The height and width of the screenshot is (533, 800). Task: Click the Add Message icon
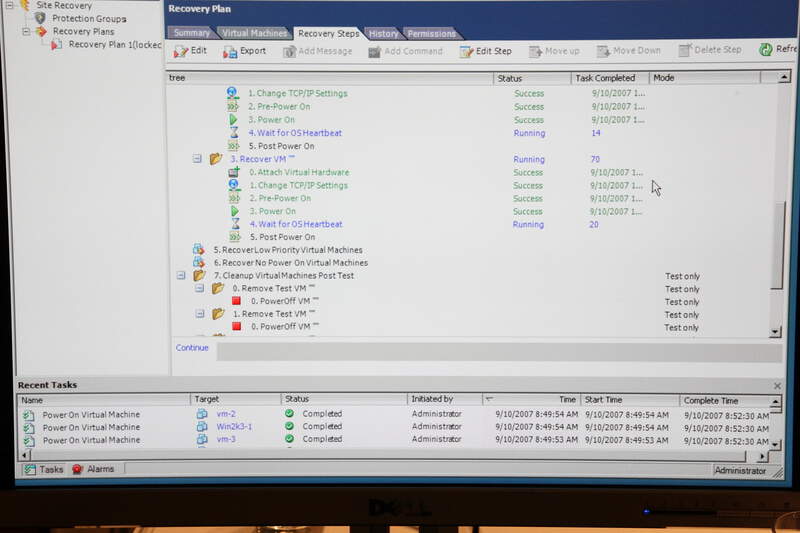point(289,52)
